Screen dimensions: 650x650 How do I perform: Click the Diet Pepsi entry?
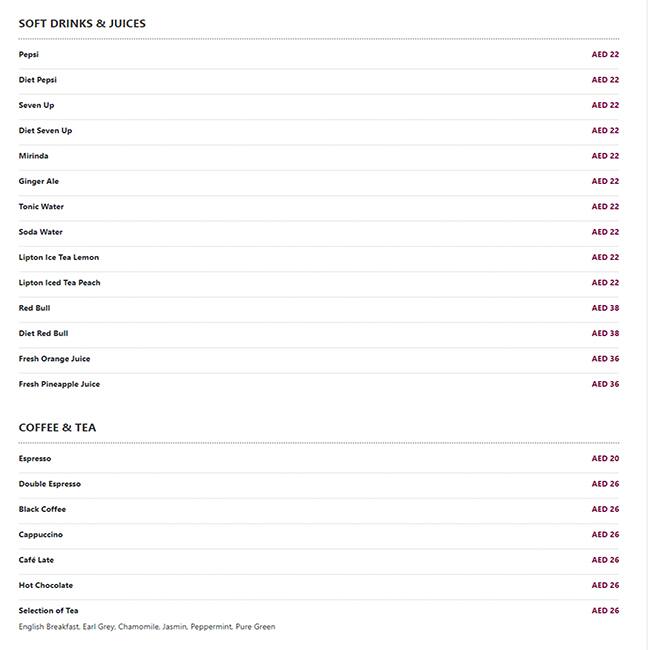[x=38, y=80]
